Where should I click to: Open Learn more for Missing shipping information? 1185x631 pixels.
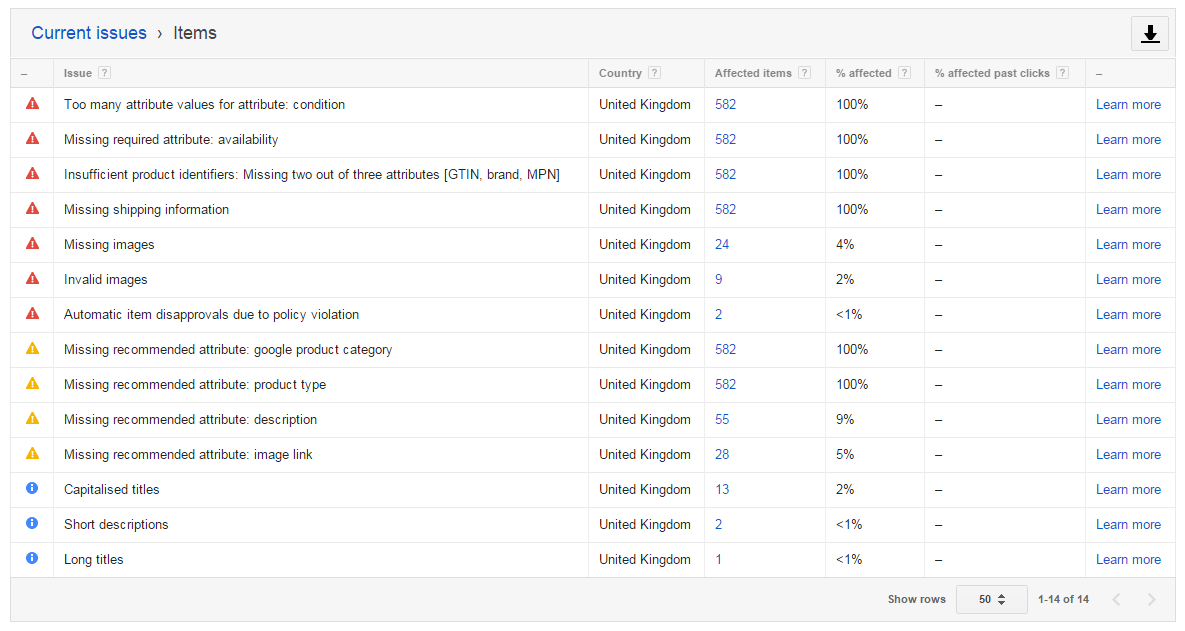tap(1128, 209)
